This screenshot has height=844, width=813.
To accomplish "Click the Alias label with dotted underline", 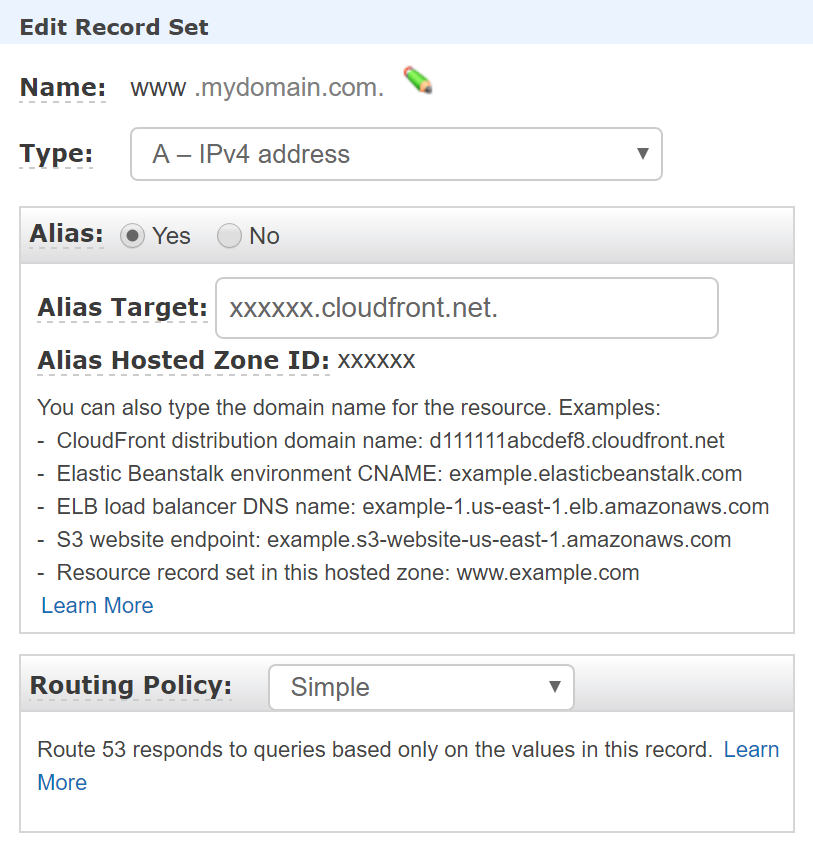I will pyautogui.click(x=66, y=234).
